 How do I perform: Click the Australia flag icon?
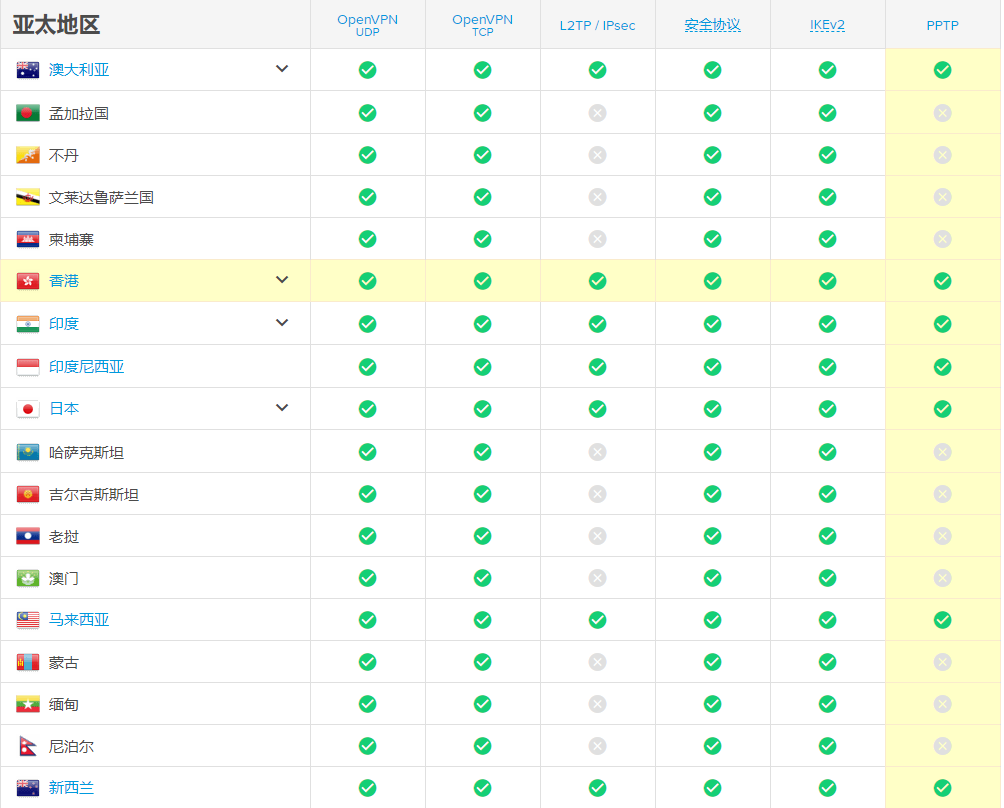click(x=28, y=70)
